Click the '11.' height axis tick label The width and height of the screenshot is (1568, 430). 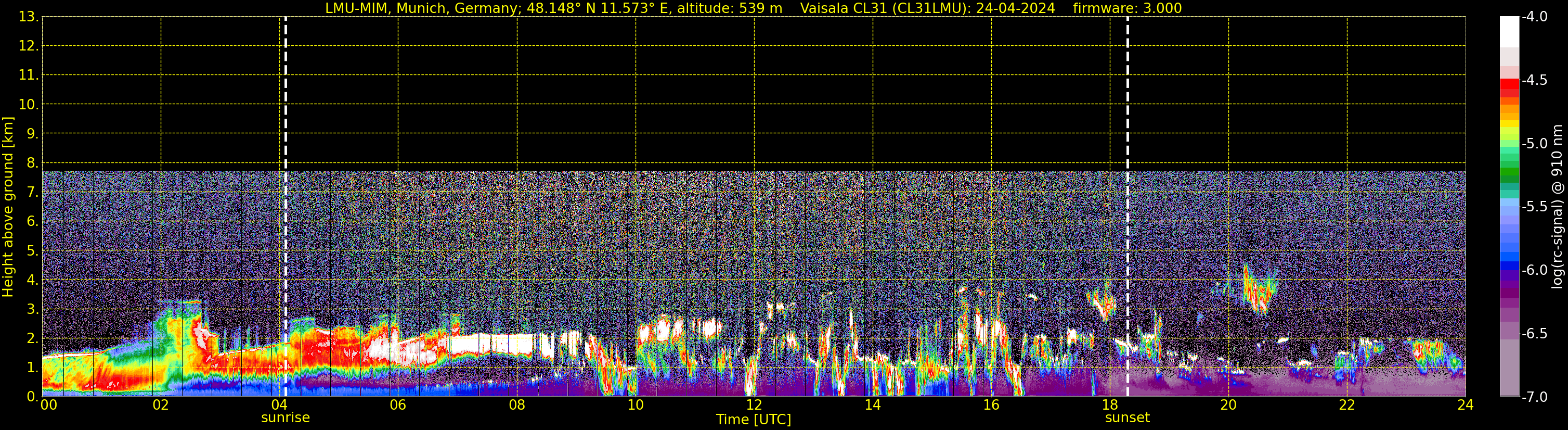click(x=29, y=75)
